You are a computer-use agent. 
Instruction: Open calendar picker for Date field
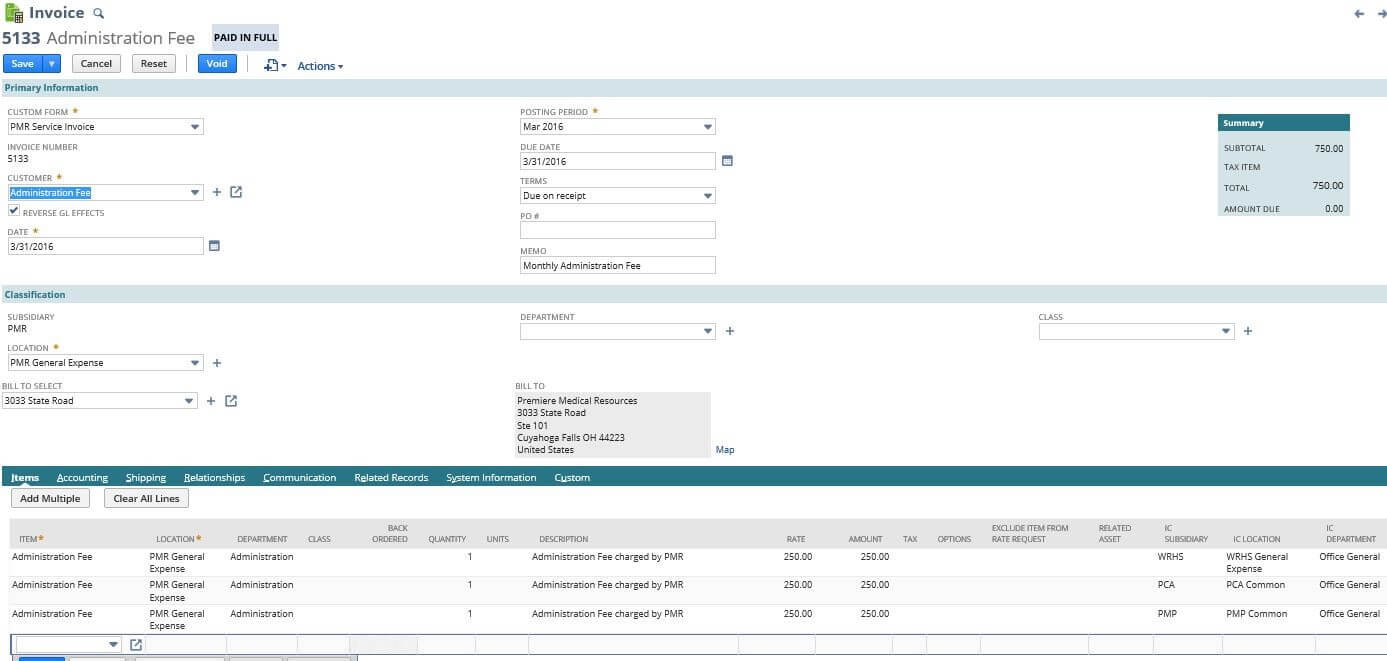pos(214,246)
